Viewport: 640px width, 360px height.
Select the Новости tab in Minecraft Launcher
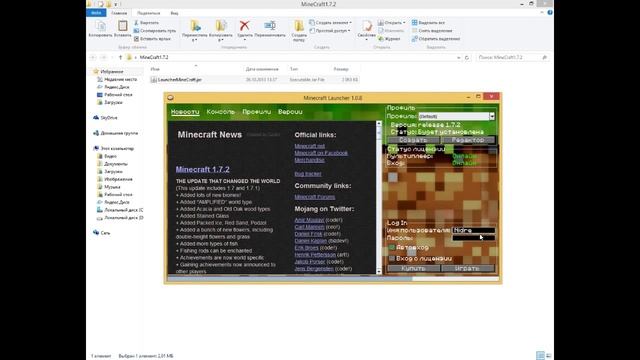(x=185, y=112)
